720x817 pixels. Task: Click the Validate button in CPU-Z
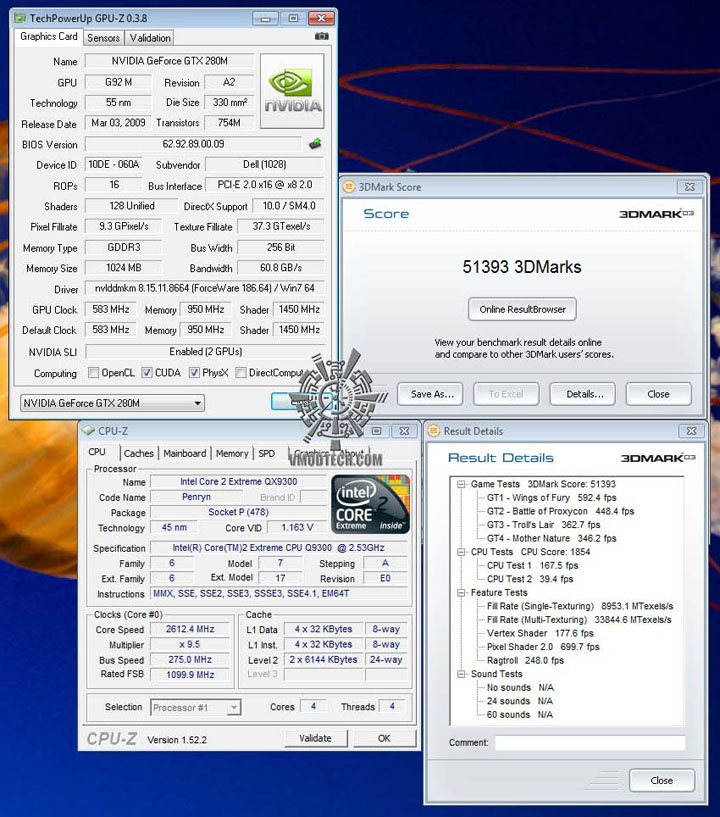(x=316, y=738)
